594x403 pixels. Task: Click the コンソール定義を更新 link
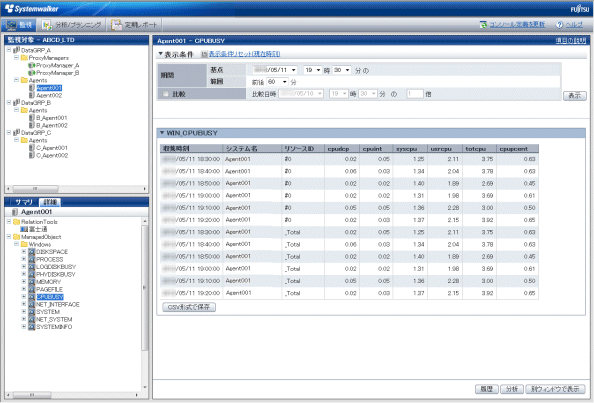pyautogui.click(x=517, y=25)
